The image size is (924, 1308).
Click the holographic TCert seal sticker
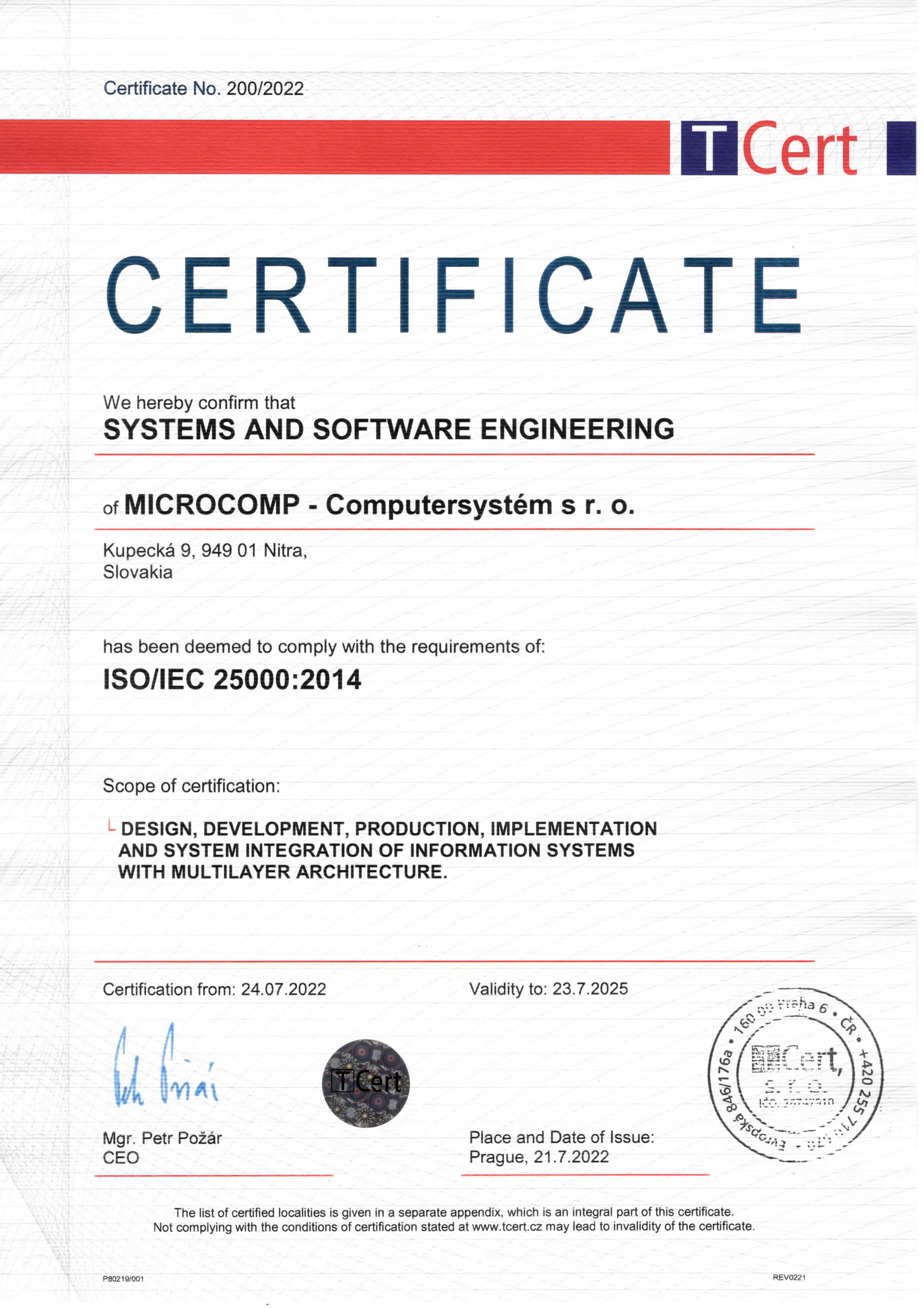[366, 1083]
